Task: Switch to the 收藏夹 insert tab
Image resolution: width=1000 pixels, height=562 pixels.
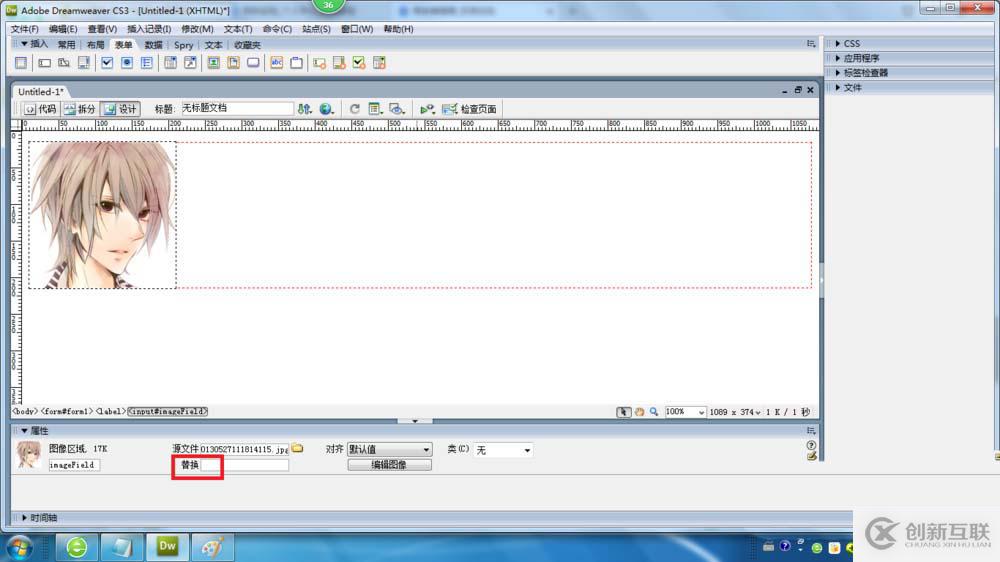Action: pyautogui.click(x=247, y=45)
